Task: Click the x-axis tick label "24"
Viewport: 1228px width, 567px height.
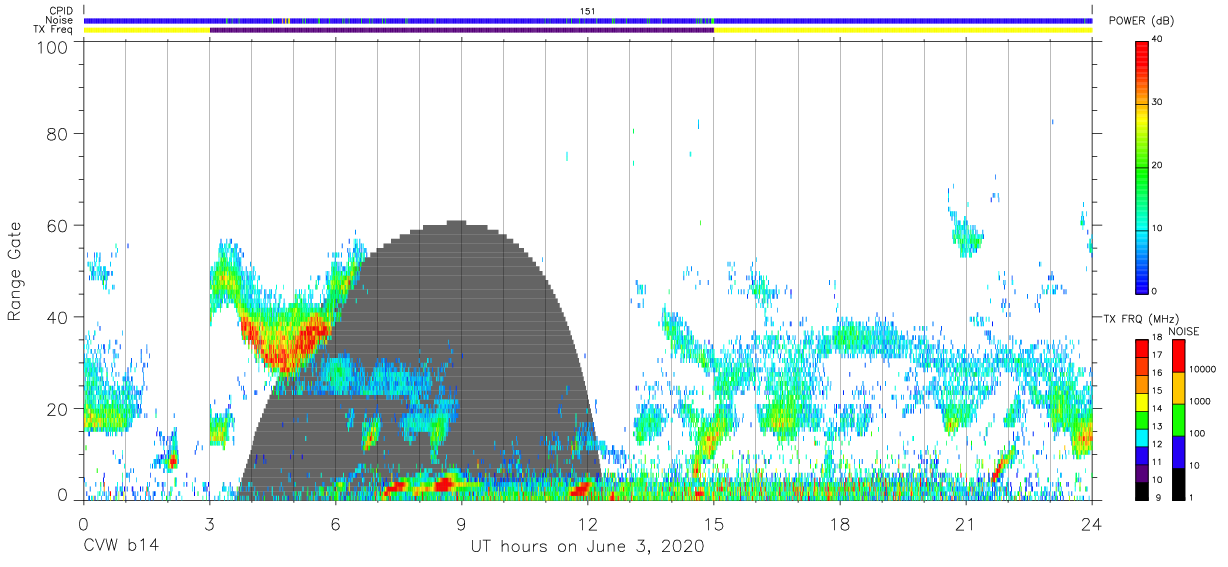Action: coord(1091,523)
